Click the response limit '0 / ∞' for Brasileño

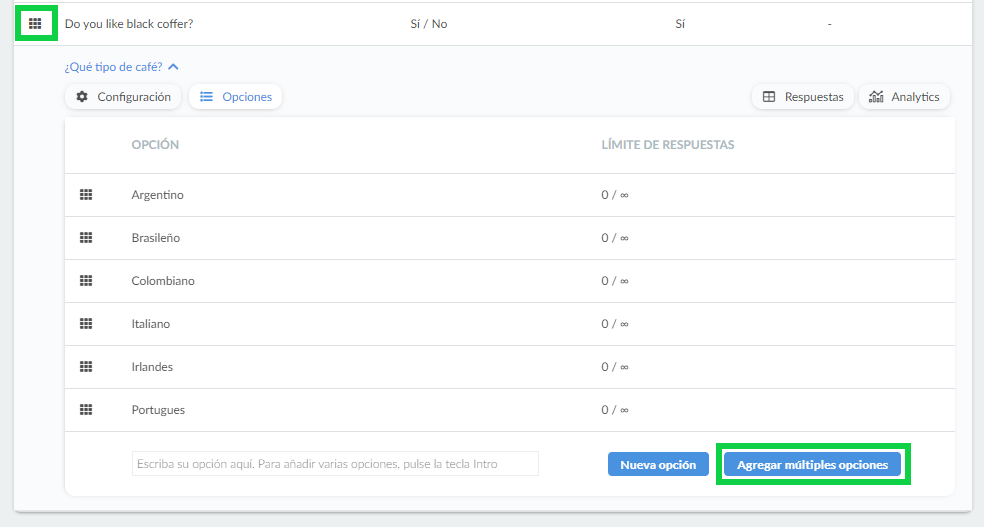615,238
